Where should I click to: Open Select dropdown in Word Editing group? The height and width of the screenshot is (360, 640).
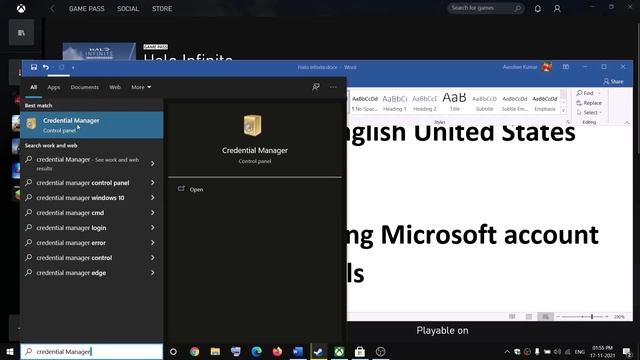589,112
